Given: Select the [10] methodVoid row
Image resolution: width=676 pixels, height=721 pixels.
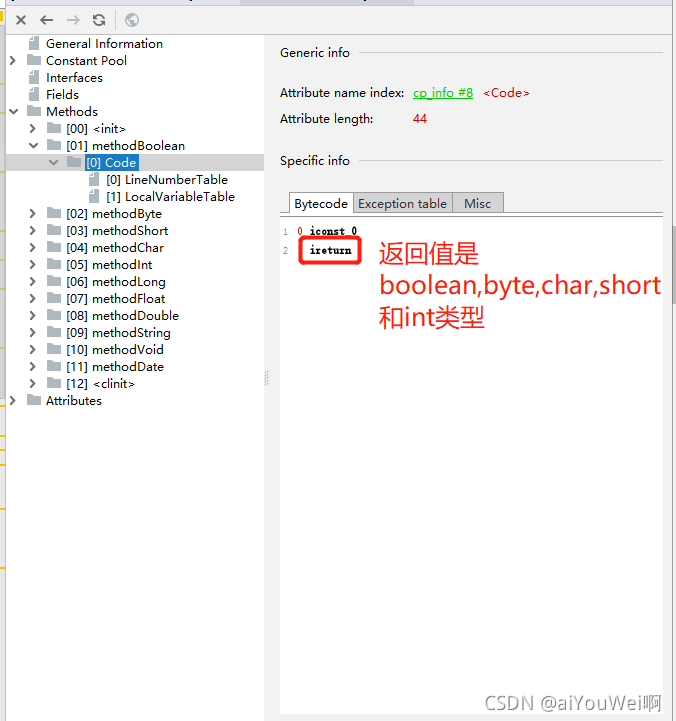Looking at the screenshot, I should pyautogui.click(x=115, y=350).
